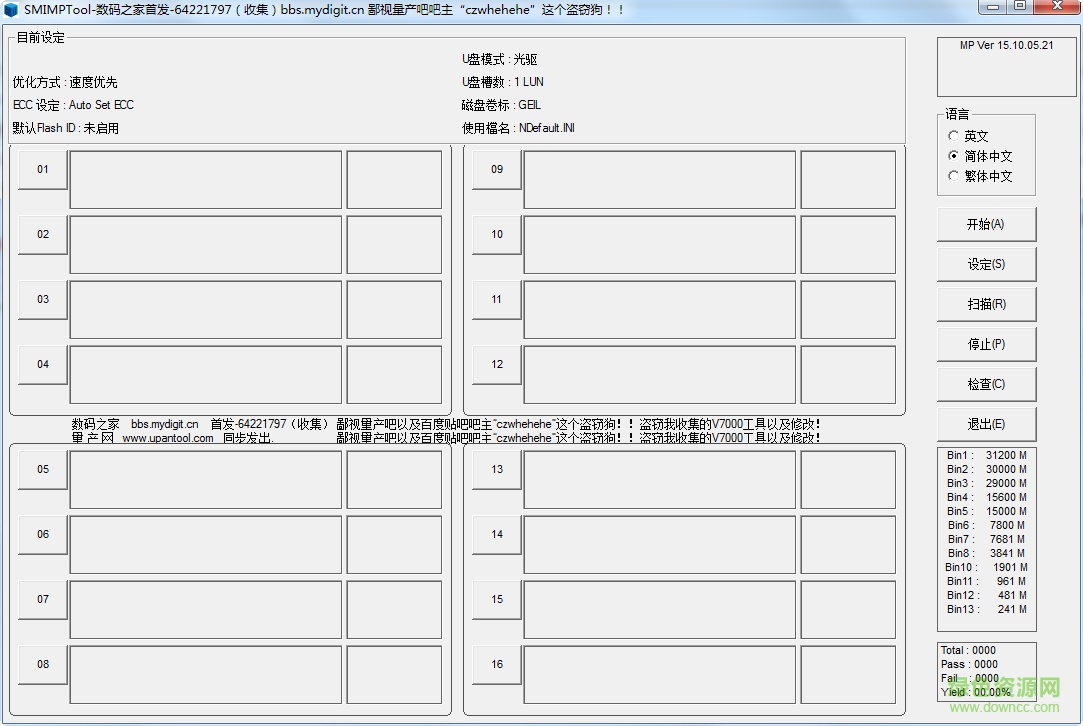The height and width of the screenshot is (726, 1083).
Task: Click the Bin13 : 241 M entry
Action: click(986, 609)
